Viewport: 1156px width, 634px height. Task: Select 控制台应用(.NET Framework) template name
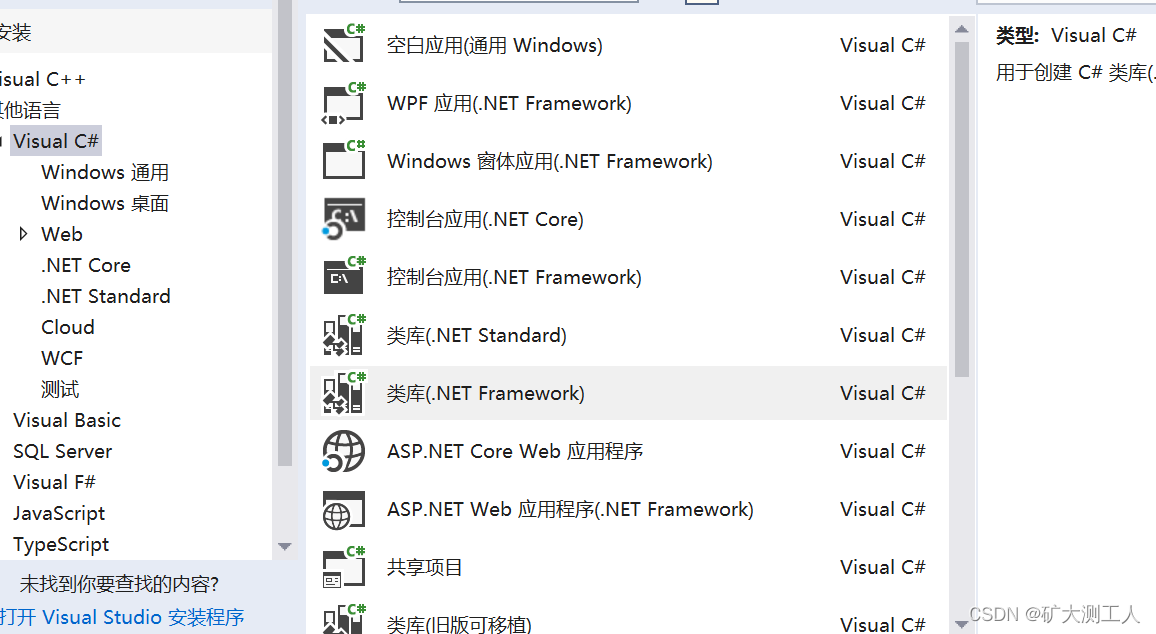pos(514,277)
